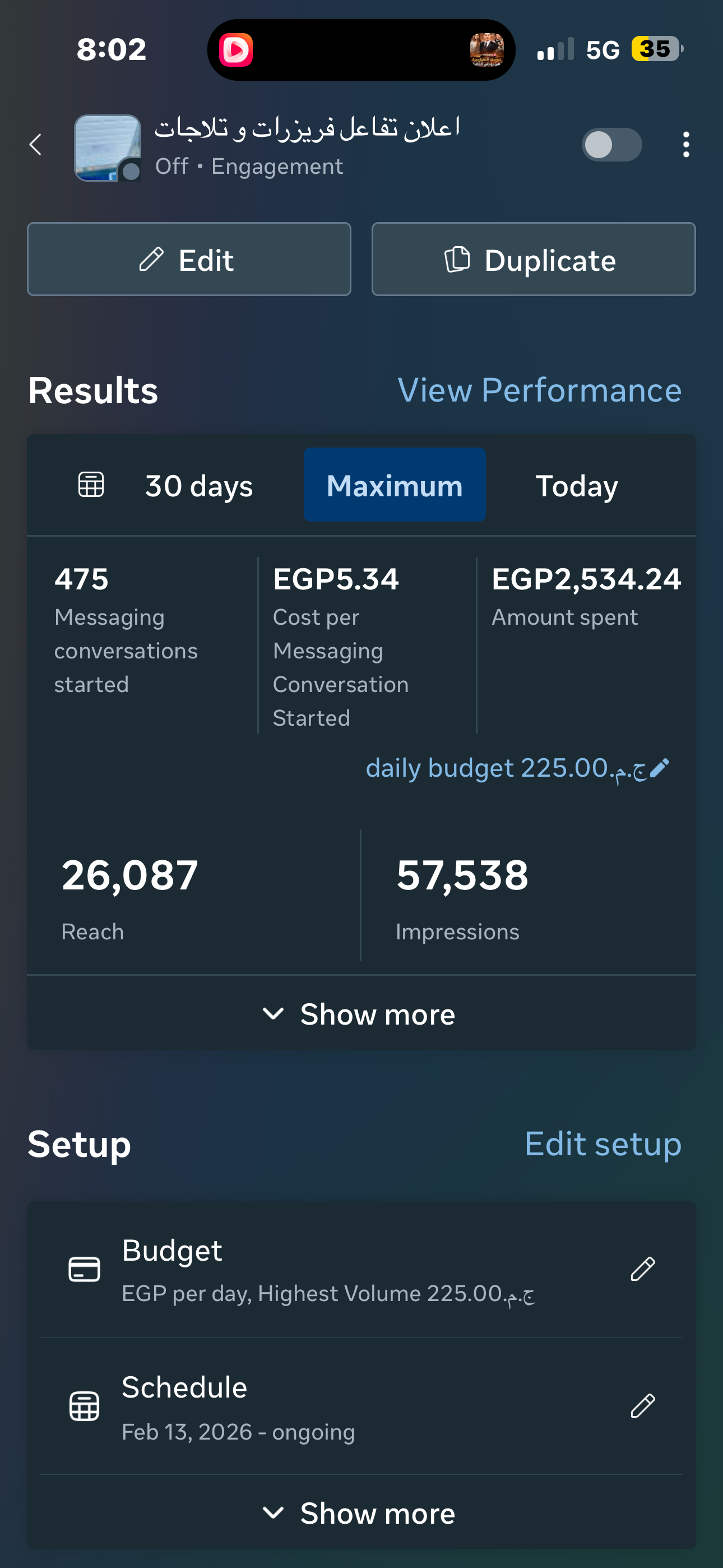Tap the Budget row edit pencil

643,1269
